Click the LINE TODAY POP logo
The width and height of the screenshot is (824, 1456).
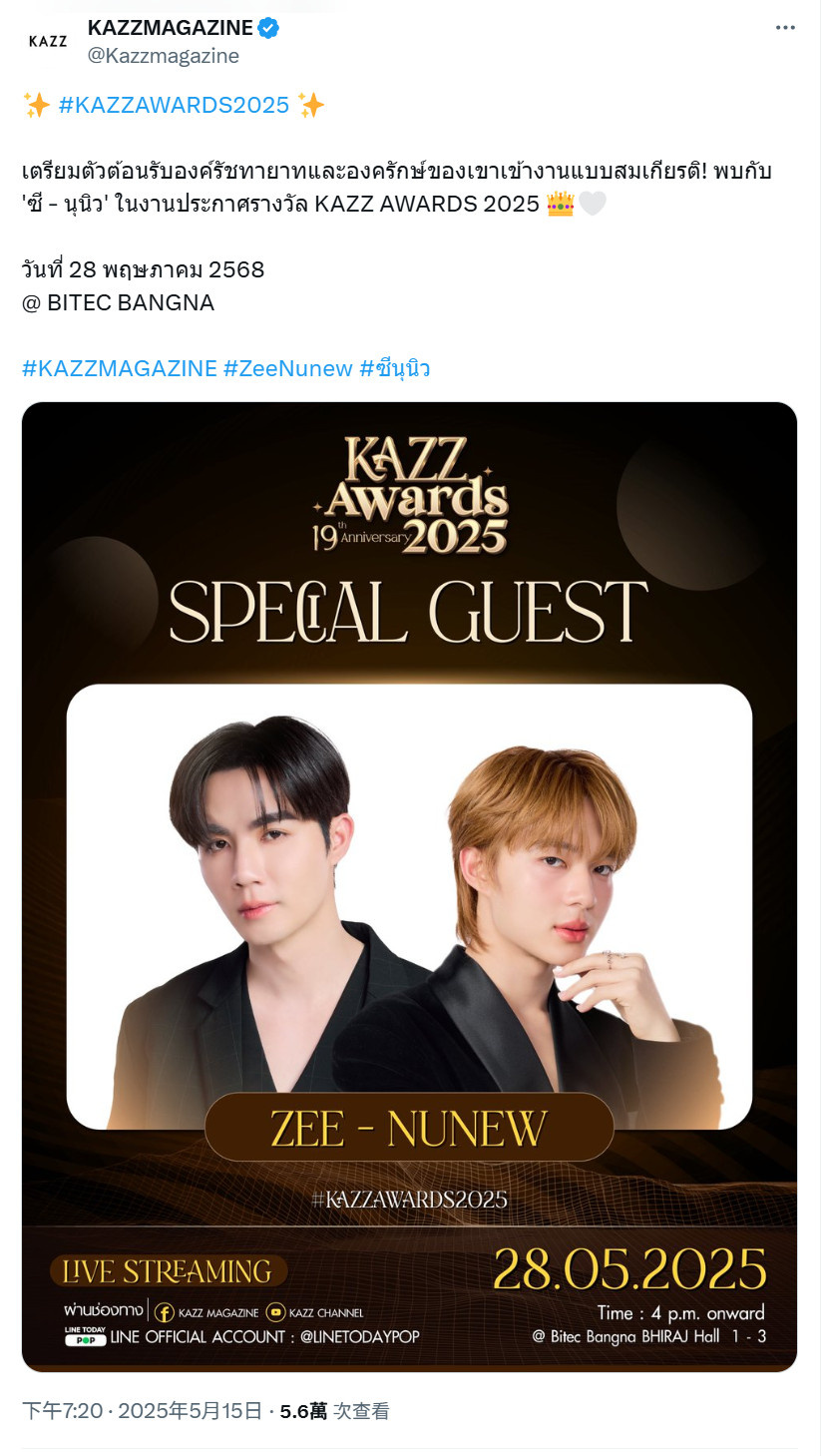click(86, 1336)
